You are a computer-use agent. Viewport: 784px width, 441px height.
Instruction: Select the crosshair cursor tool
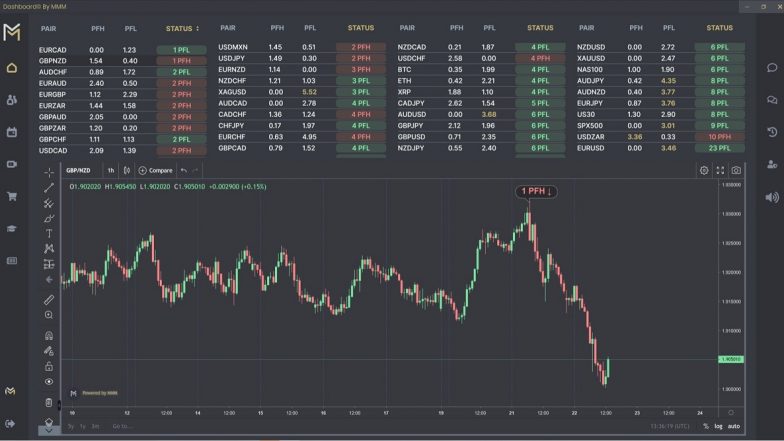tap(49, 172)
